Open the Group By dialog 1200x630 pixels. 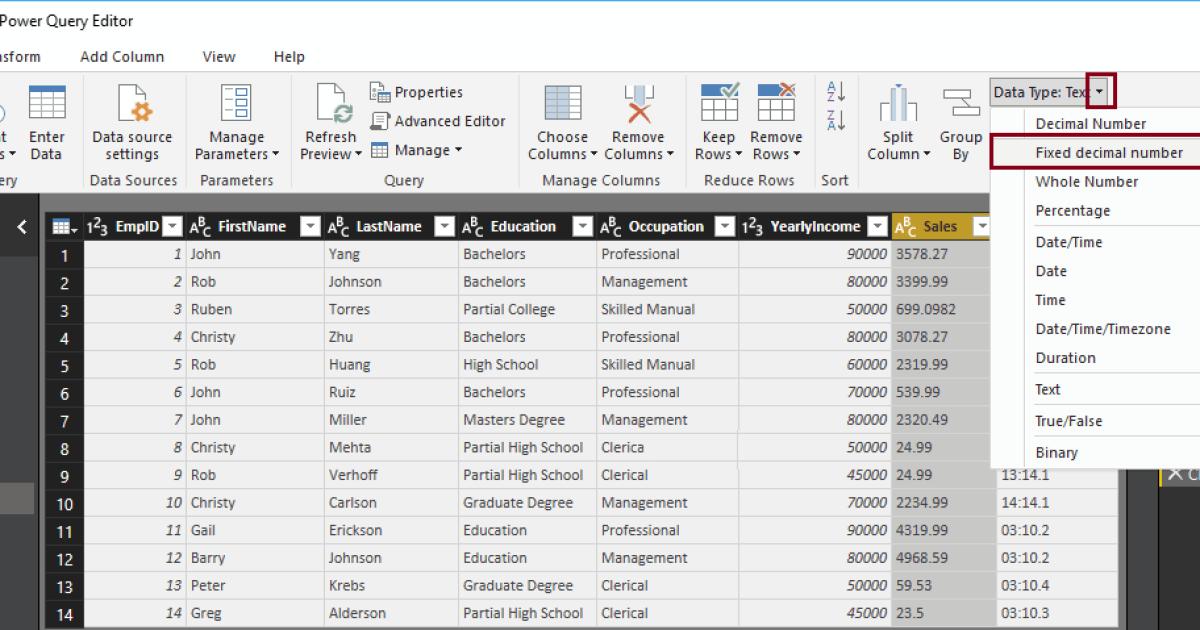point(961,120)
